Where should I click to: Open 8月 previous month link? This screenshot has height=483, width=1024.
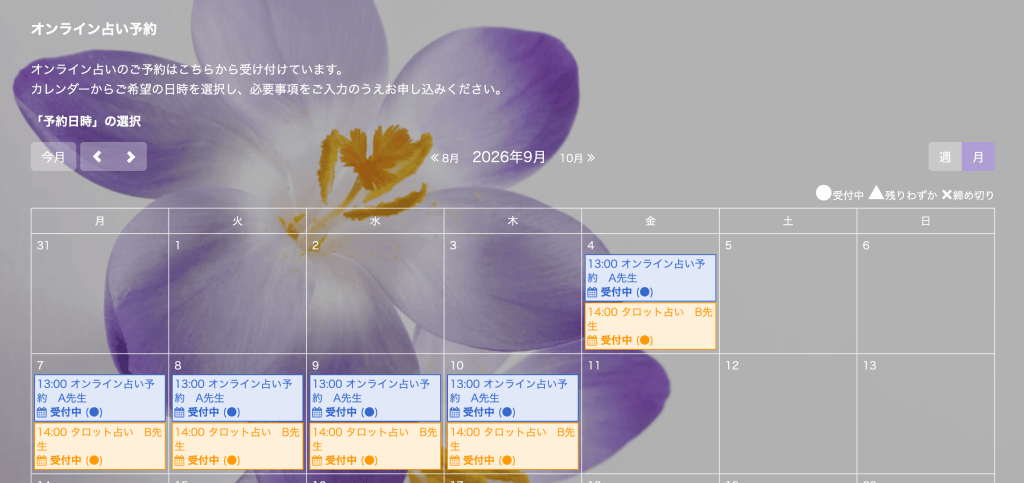(x=445, y=158)
